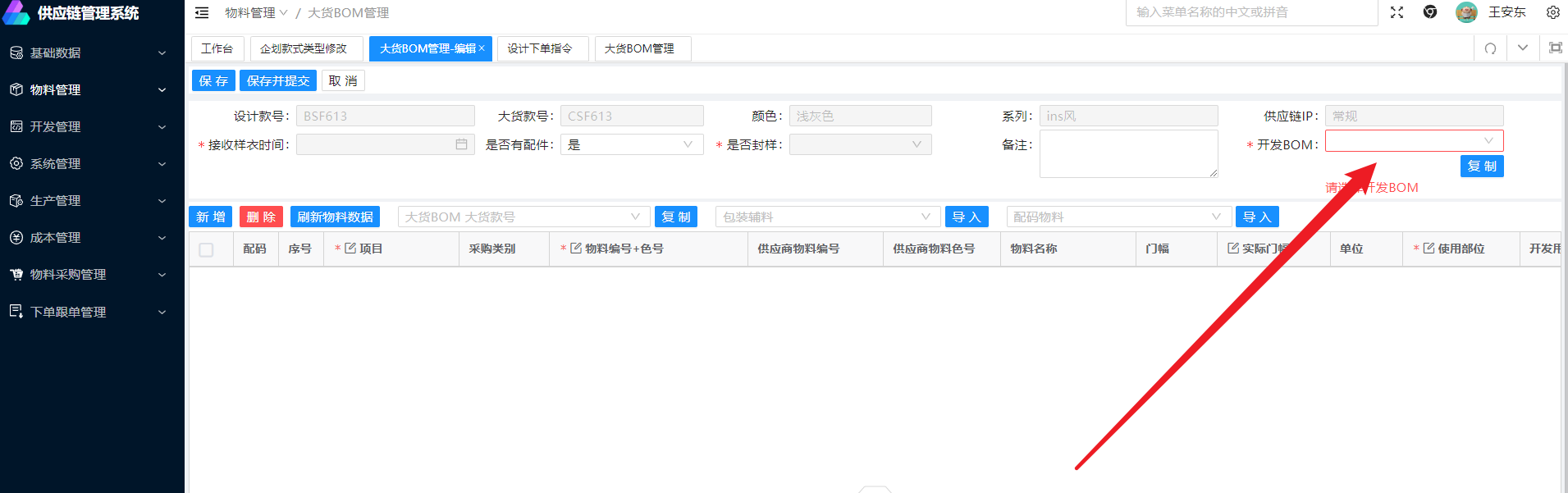
Task: Click the maximize content icon in tab bar
Action: [1555, 48]
